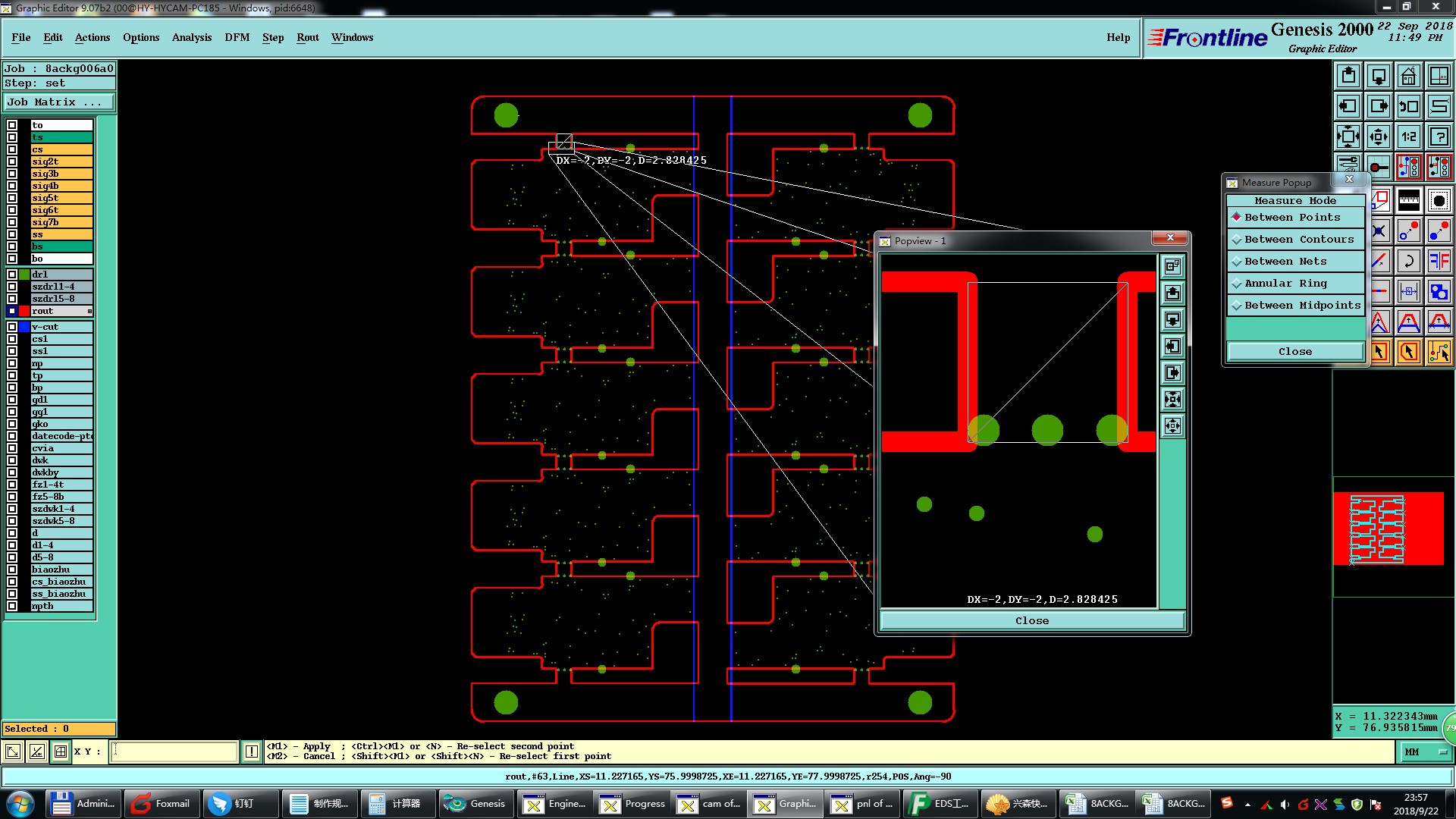Click the mirror F flip icon
Viewport: 1456px width, 819px height.
1439,262
